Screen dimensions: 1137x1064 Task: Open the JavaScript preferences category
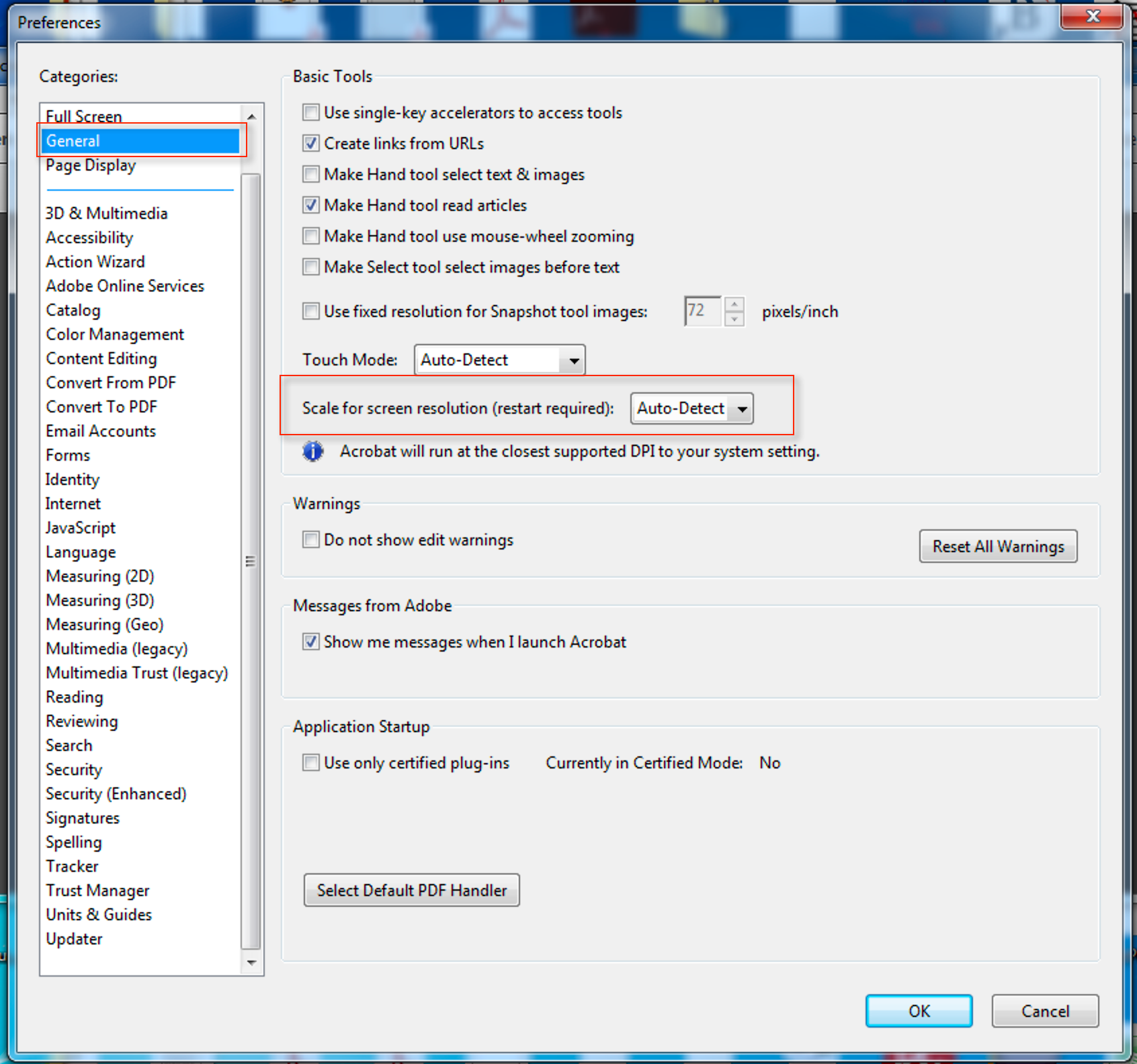81,527
